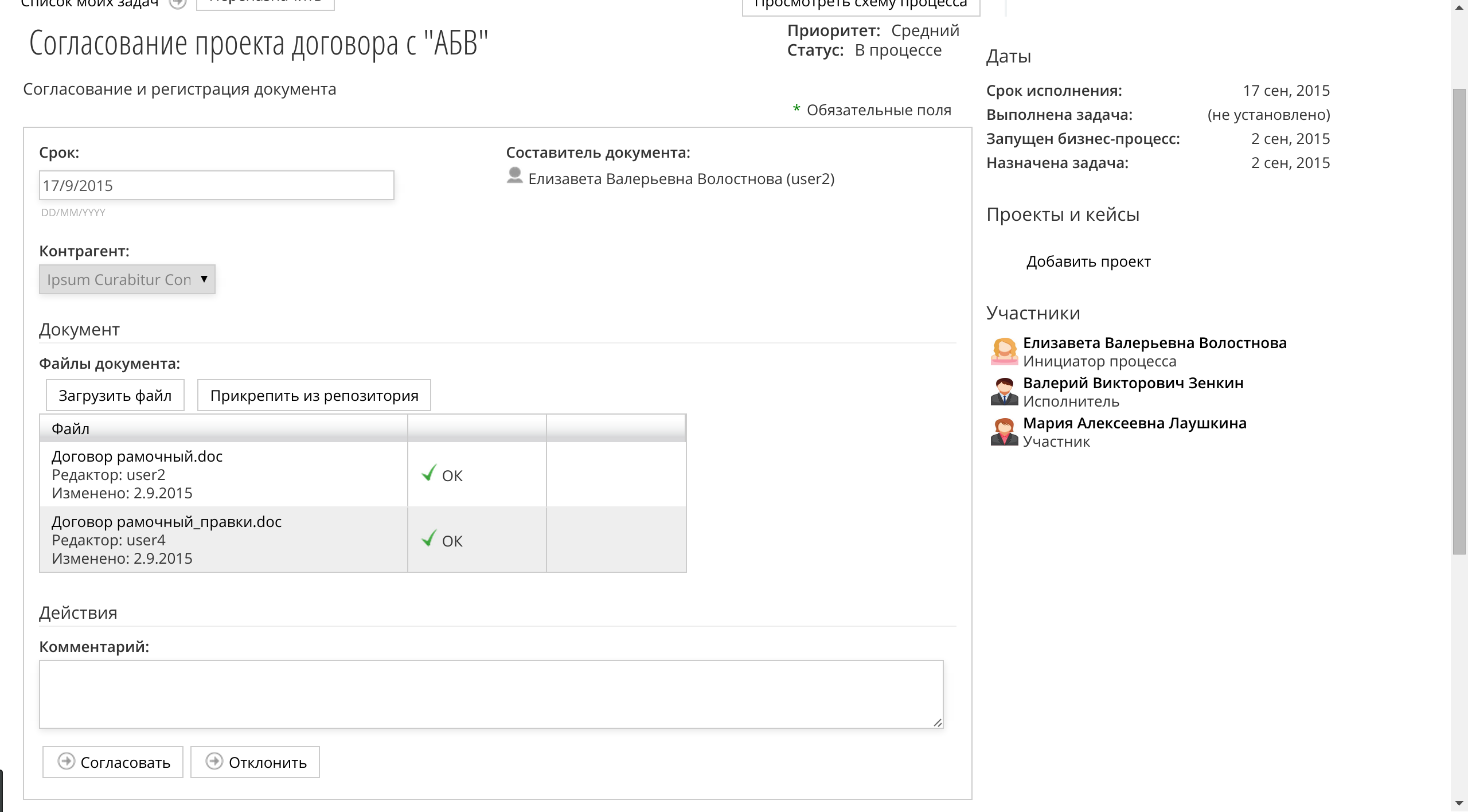Viewport: 1468px width, 812px height.
Task: Click the Добавить проект link
Action: pyautogui.click(x=1088, y=261)
